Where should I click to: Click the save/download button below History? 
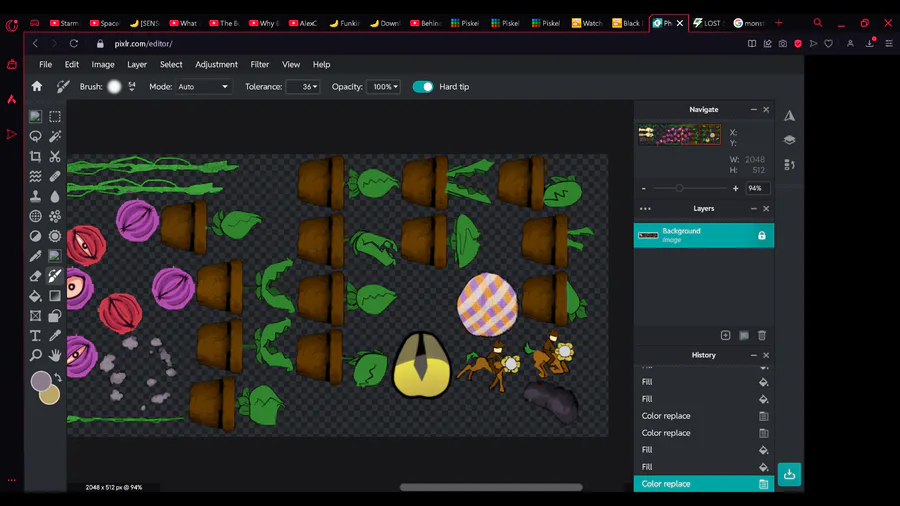789,474
